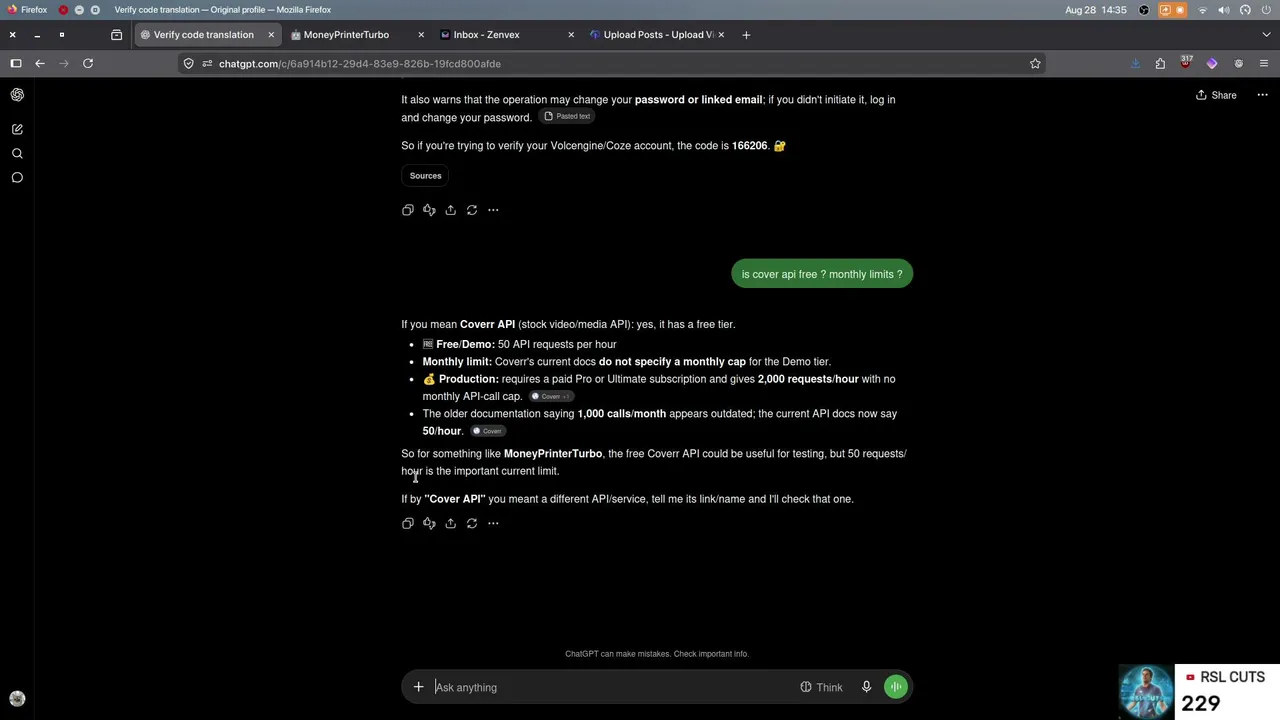Click the bold MoneyPrinterTurbo text in the response
Viewport: 1280px width, 720px height.
553,454
